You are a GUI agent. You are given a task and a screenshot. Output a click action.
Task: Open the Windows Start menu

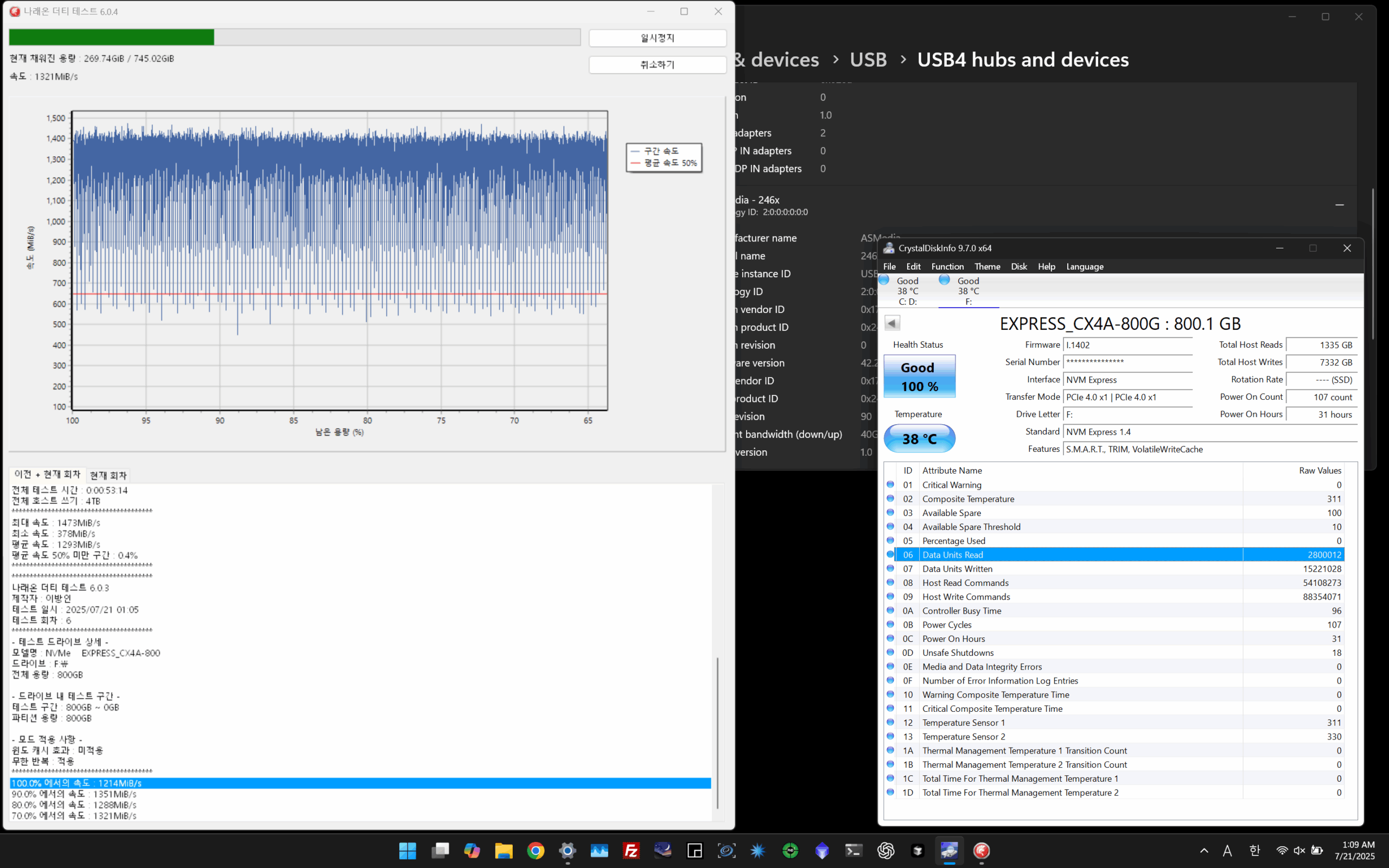coord(407,850)
